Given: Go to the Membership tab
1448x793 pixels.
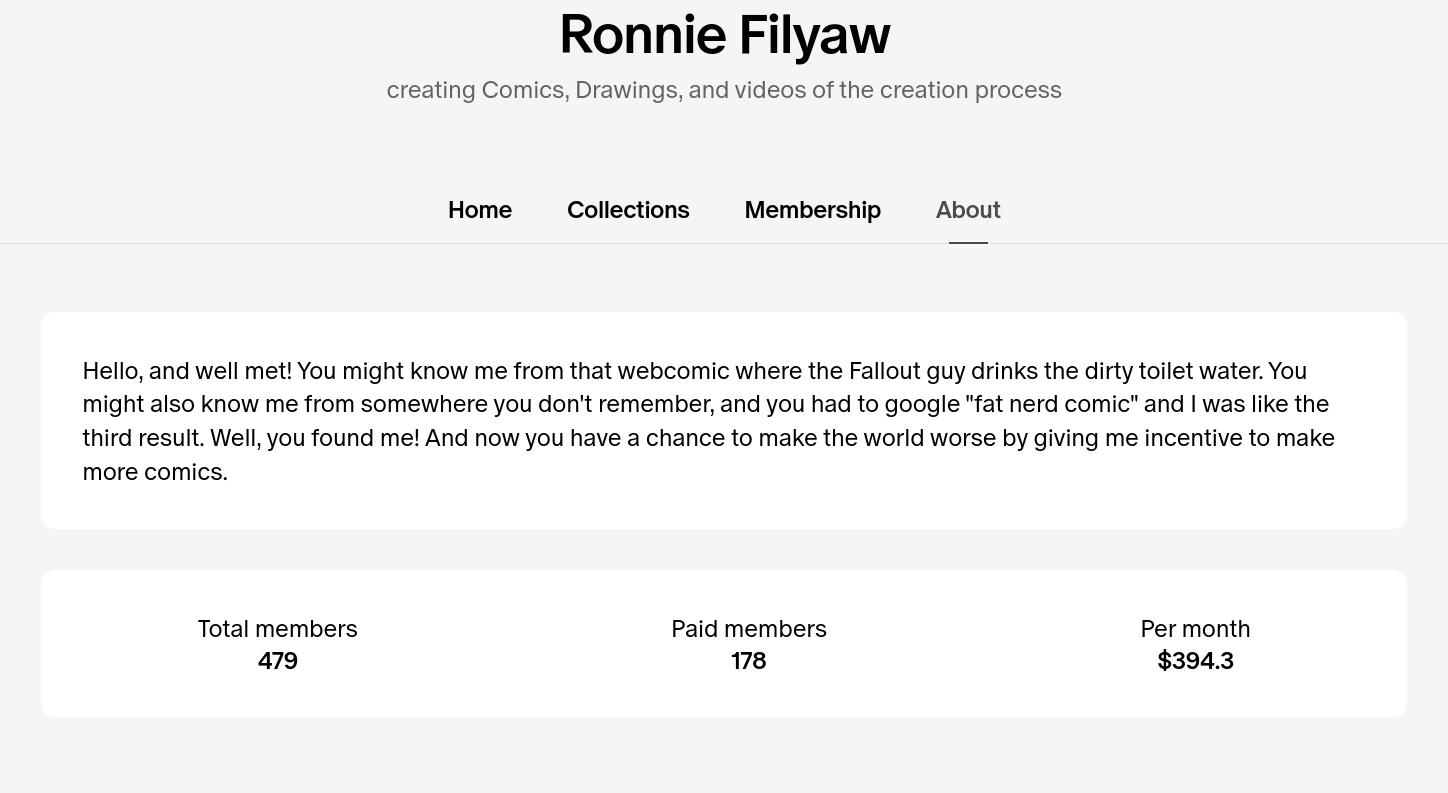Looking at the screenshot, I should (812, 210).
